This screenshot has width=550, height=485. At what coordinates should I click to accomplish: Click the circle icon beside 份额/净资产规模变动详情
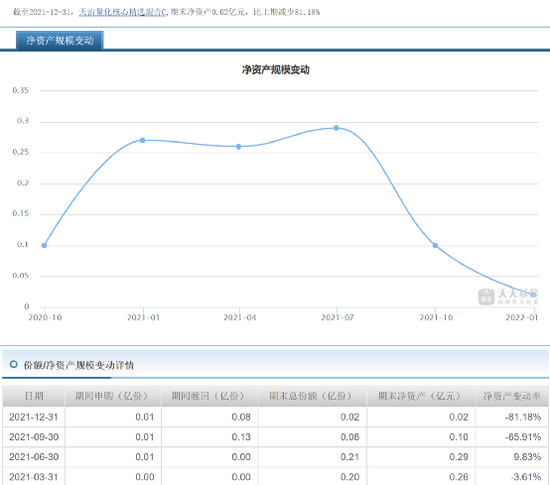click(14, 364)
